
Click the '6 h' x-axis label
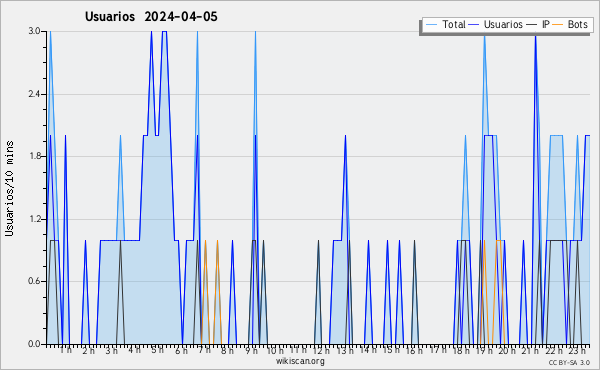[x=181, y=351]
